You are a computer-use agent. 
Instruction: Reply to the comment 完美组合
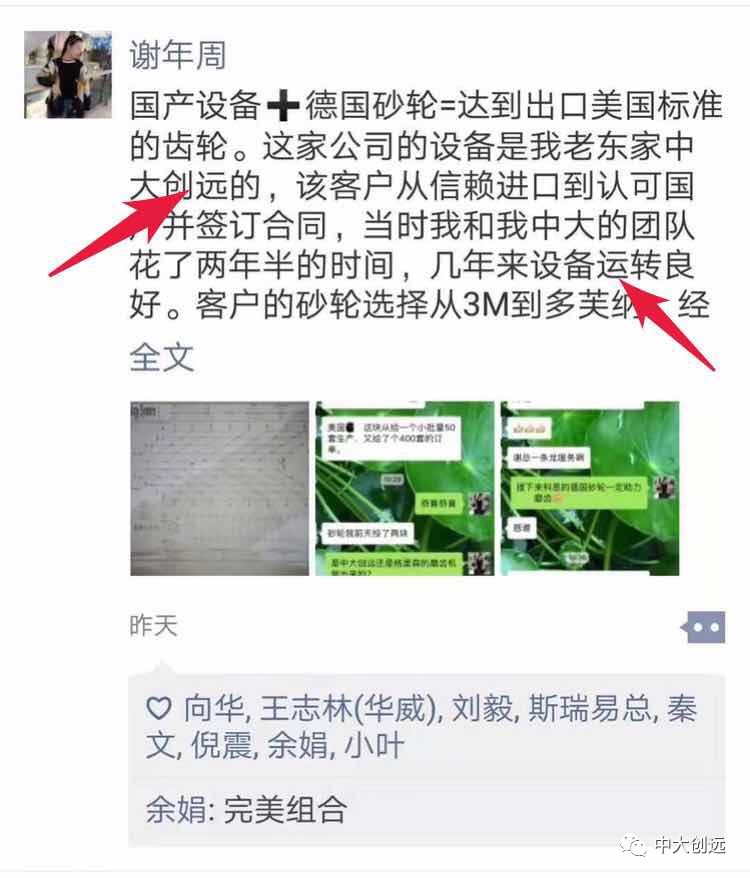point(285,810)
